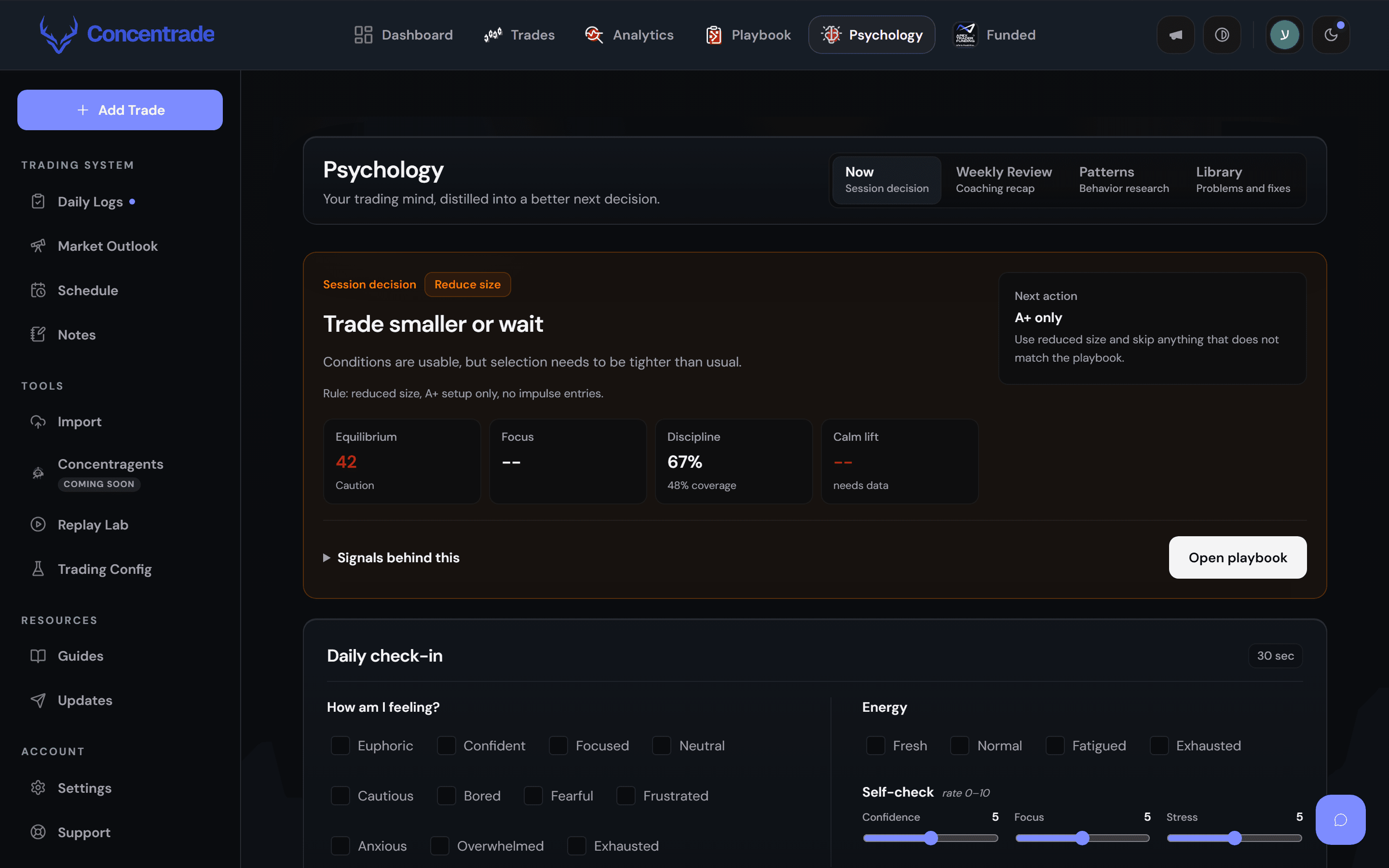
Task: Open the chat bubble widget
Action: point(1340,820)
